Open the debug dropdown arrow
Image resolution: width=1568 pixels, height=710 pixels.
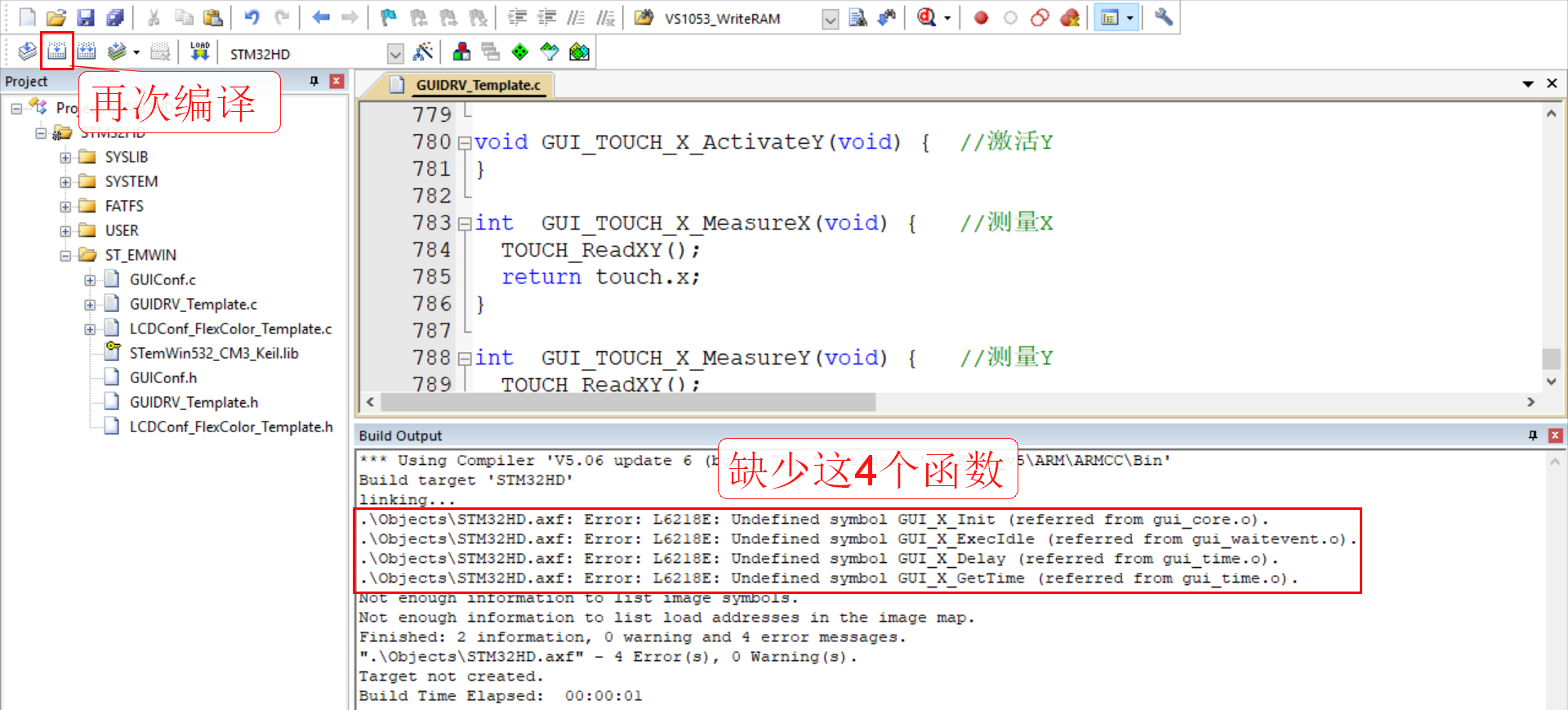tap(947, 17)
